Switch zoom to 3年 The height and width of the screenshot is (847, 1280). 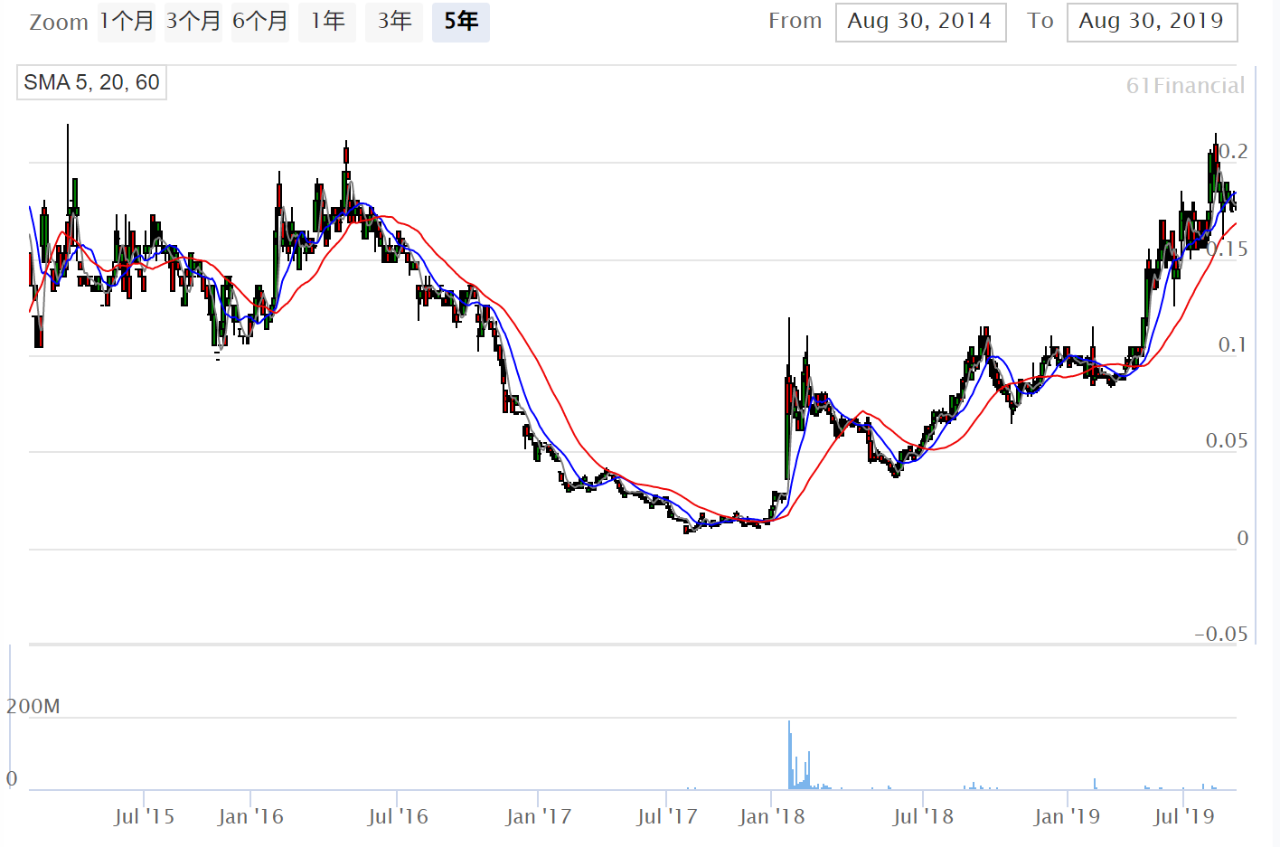coord(394,22)
